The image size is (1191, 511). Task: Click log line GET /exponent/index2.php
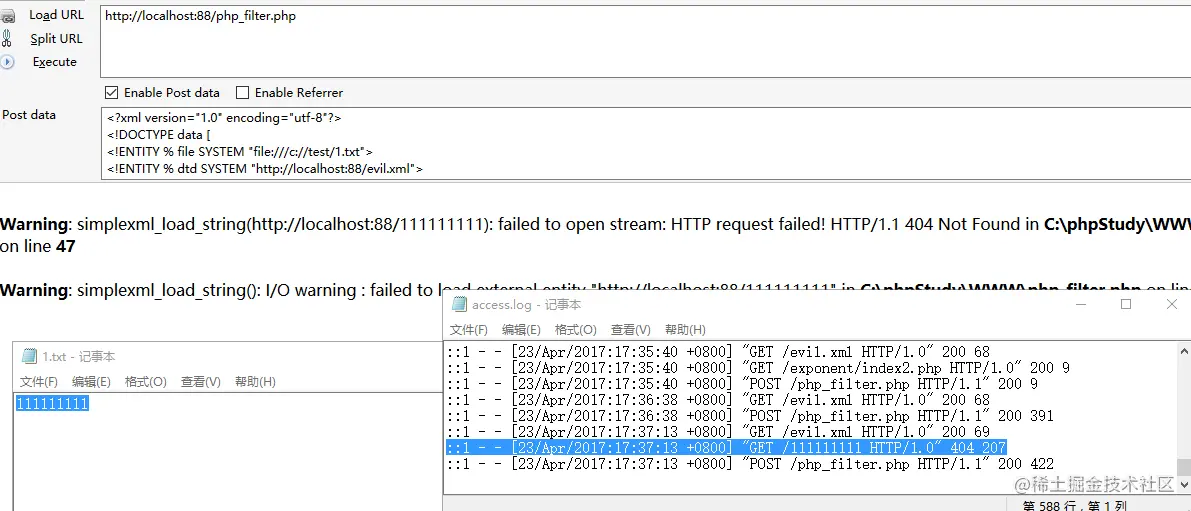(x=758, y=367)
